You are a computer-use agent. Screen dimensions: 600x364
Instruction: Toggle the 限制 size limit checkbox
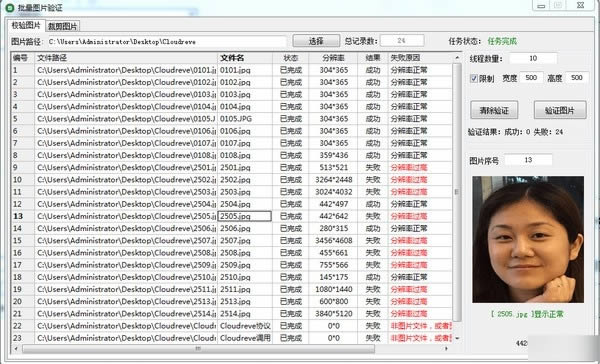pos(474,78)
